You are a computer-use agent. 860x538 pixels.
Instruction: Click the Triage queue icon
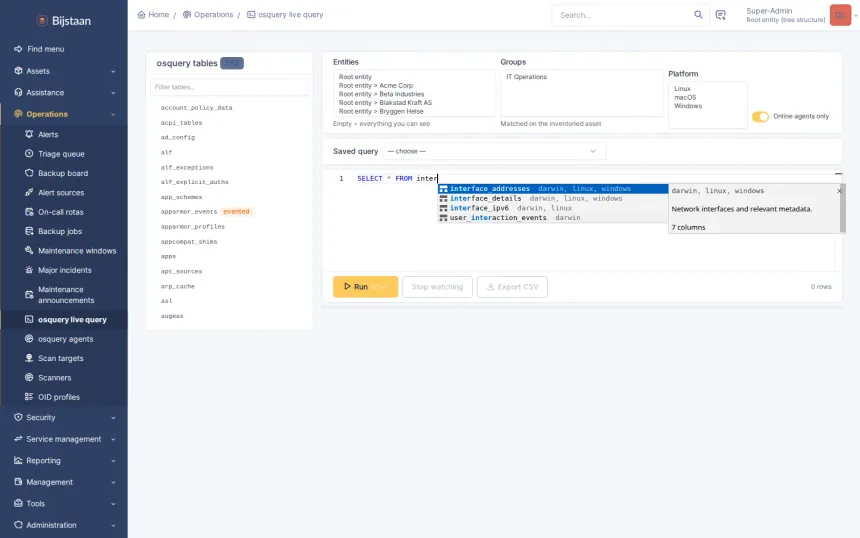[x=29, y=154]
